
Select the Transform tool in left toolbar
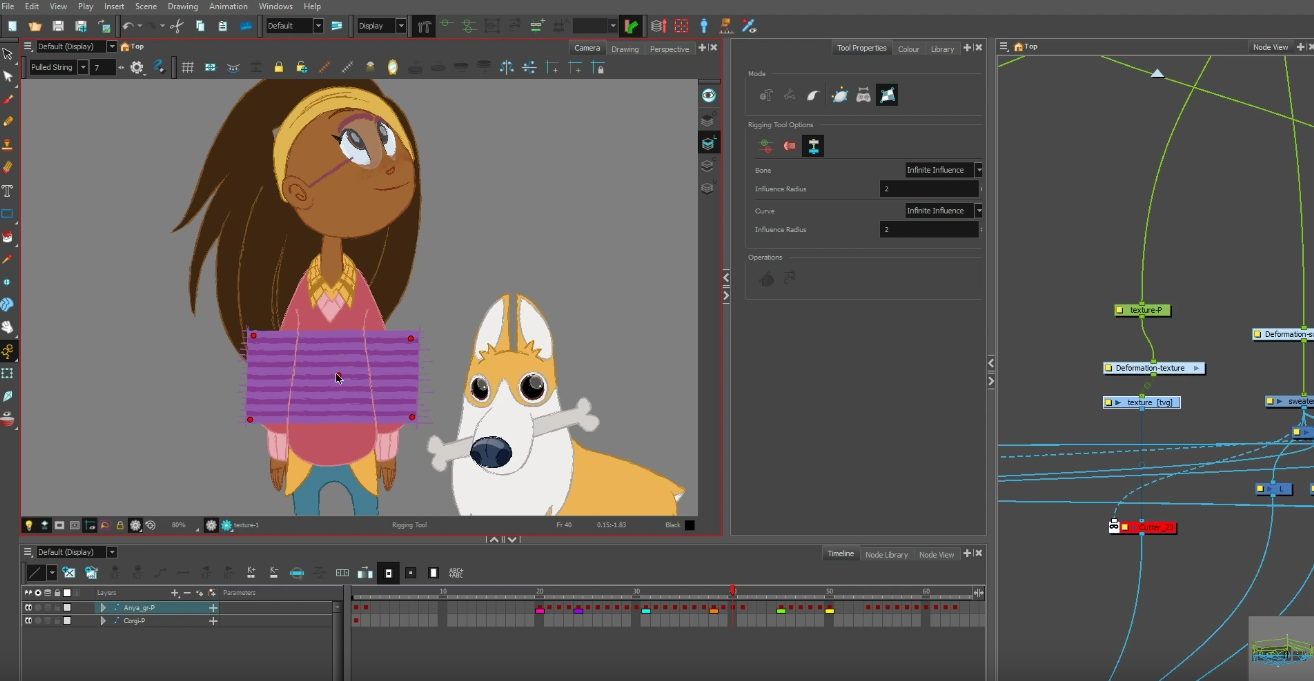click(x=9, y=54)
